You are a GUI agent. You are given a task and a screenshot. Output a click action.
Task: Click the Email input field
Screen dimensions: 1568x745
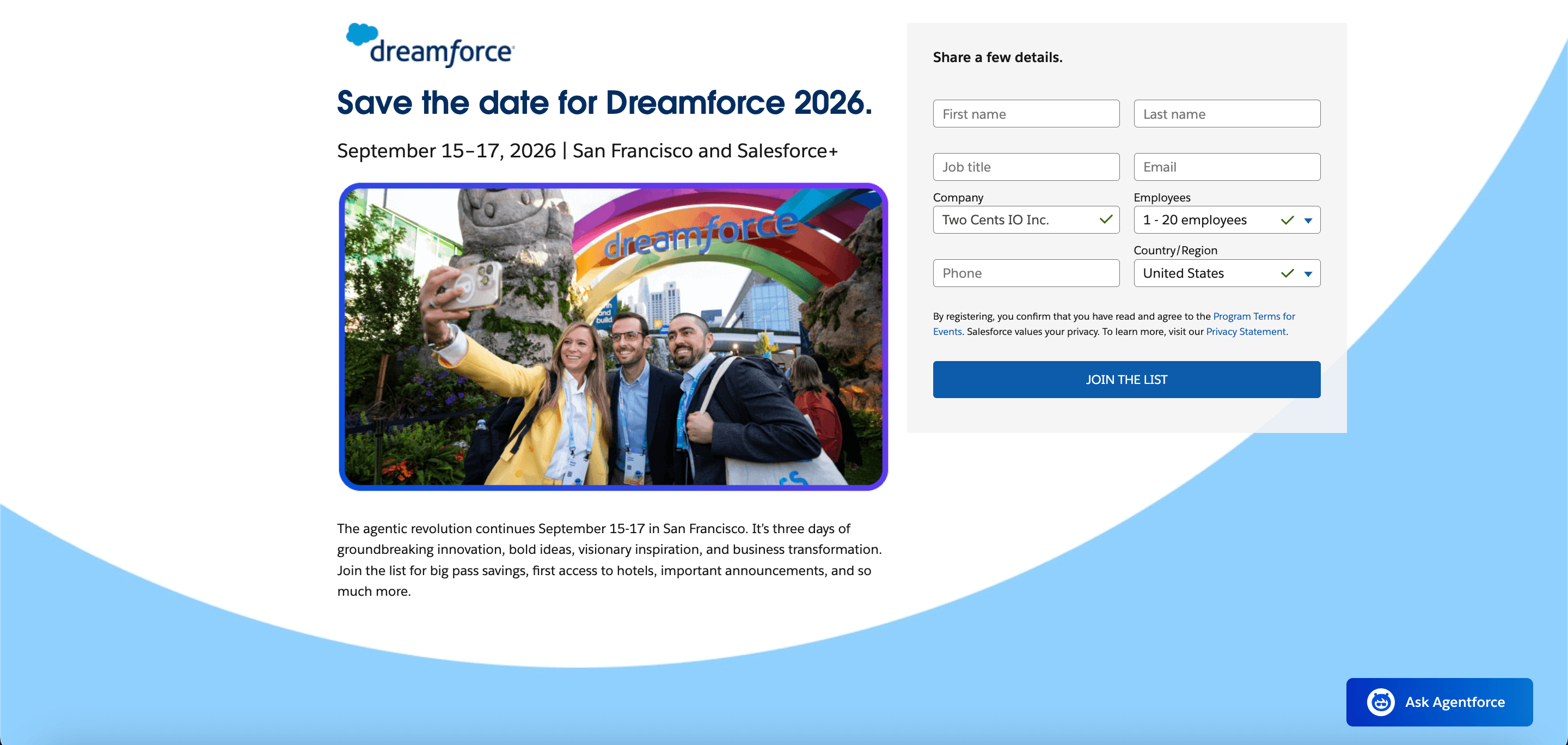1227,166
